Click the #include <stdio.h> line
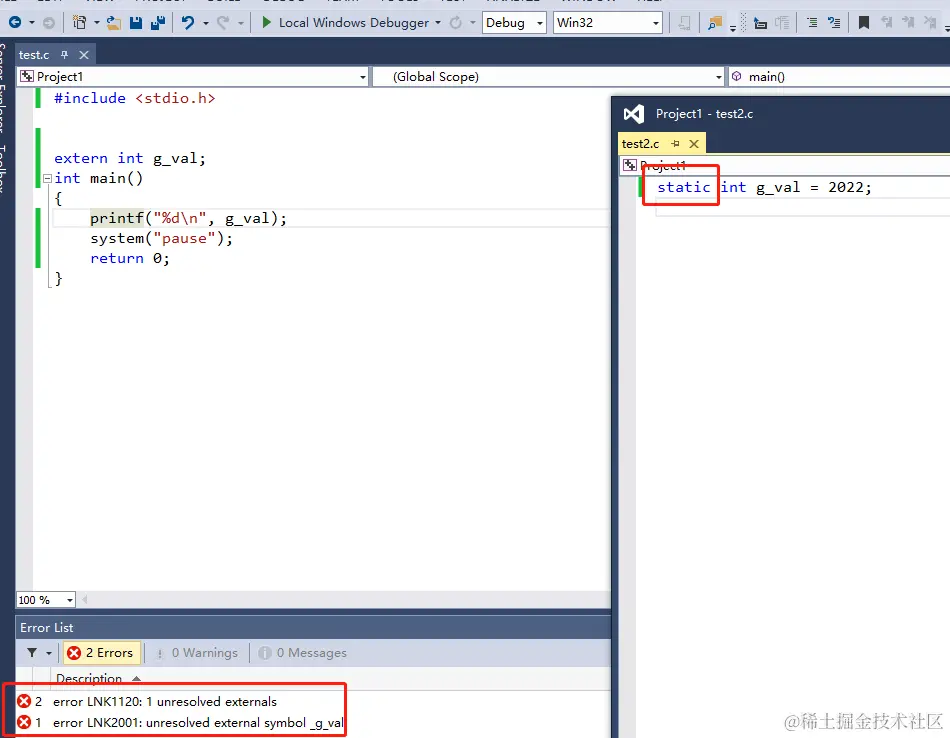This screenshot has width=950, height=738. coord(135,98)
